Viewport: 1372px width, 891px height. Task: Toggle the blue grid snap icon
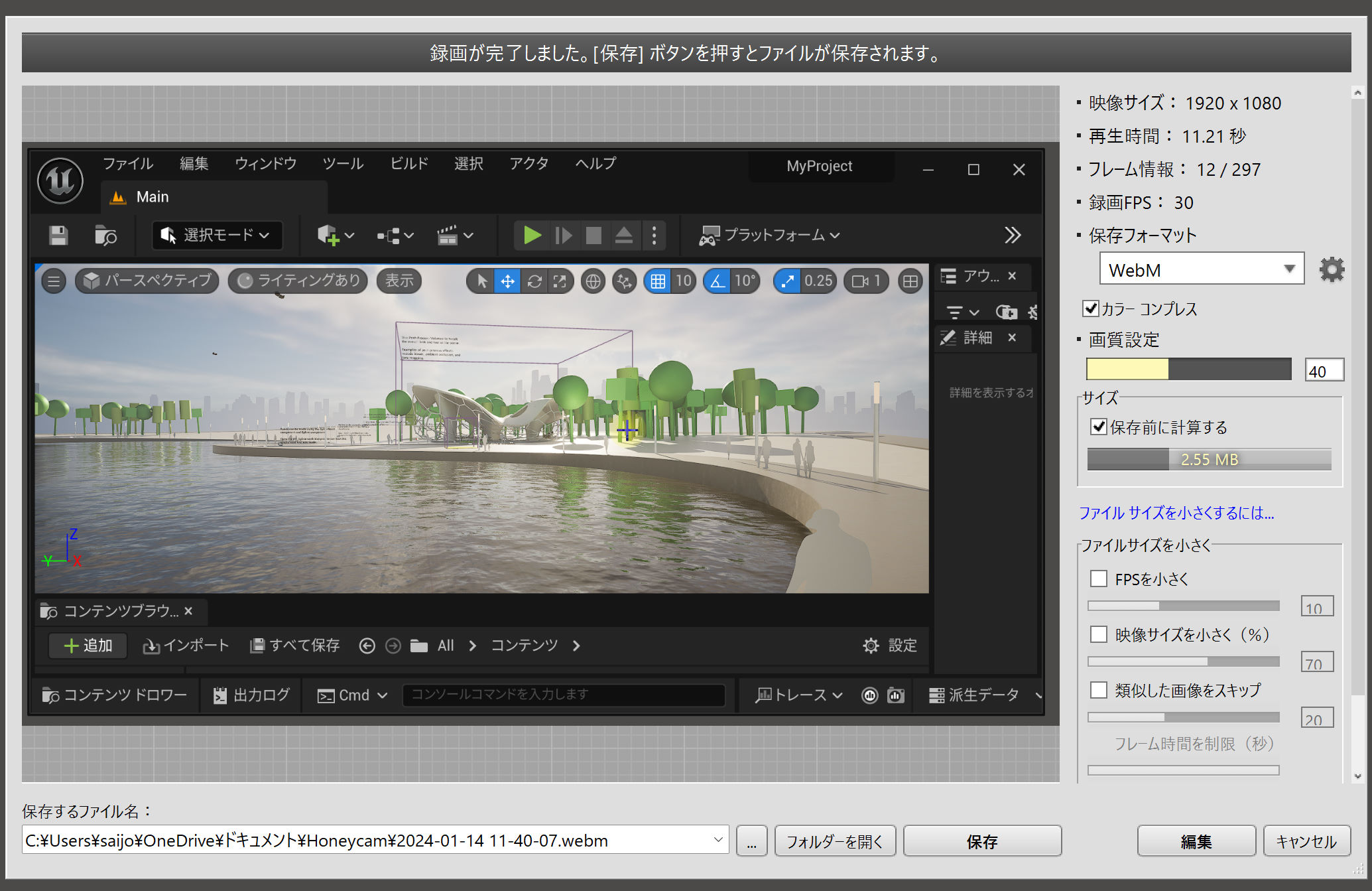(657, 281)
